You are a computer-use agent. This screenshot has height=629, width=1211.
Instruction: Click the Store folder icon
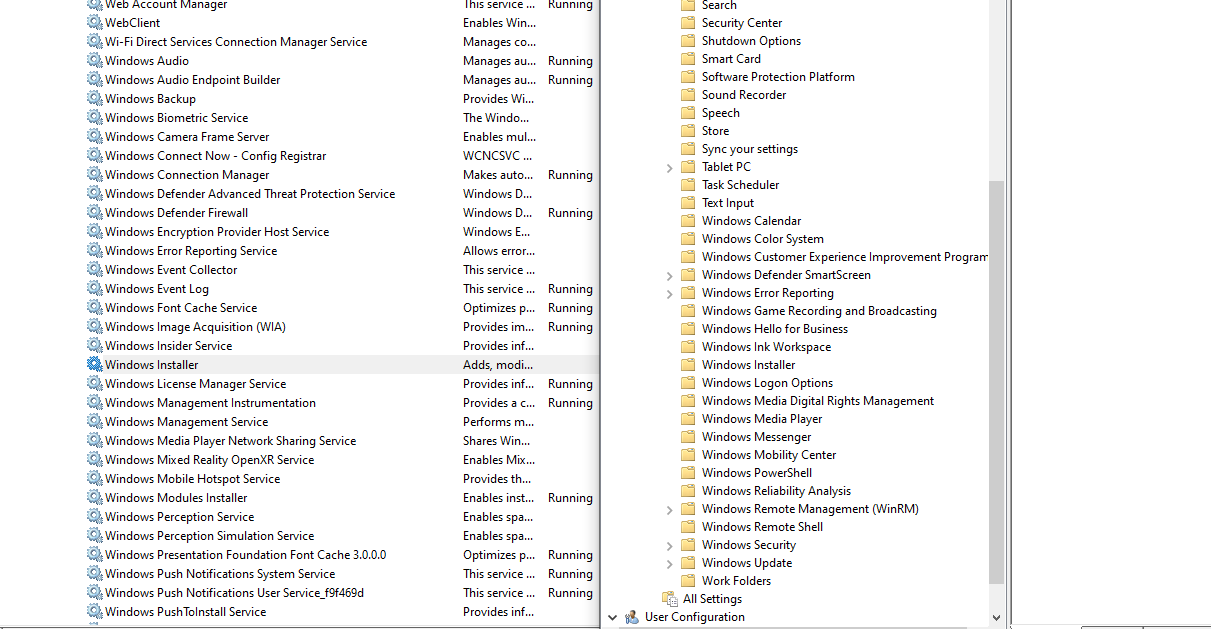688,131
